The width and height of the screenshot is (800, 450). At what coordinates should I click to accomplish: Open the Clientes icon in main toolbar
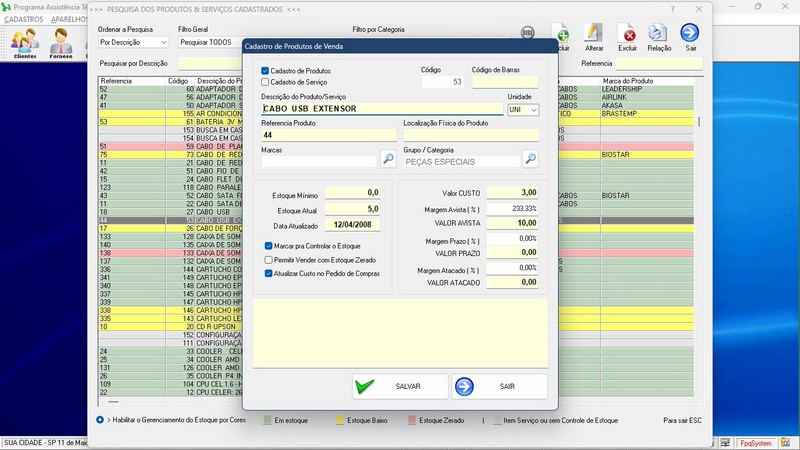tap(25, 41)
